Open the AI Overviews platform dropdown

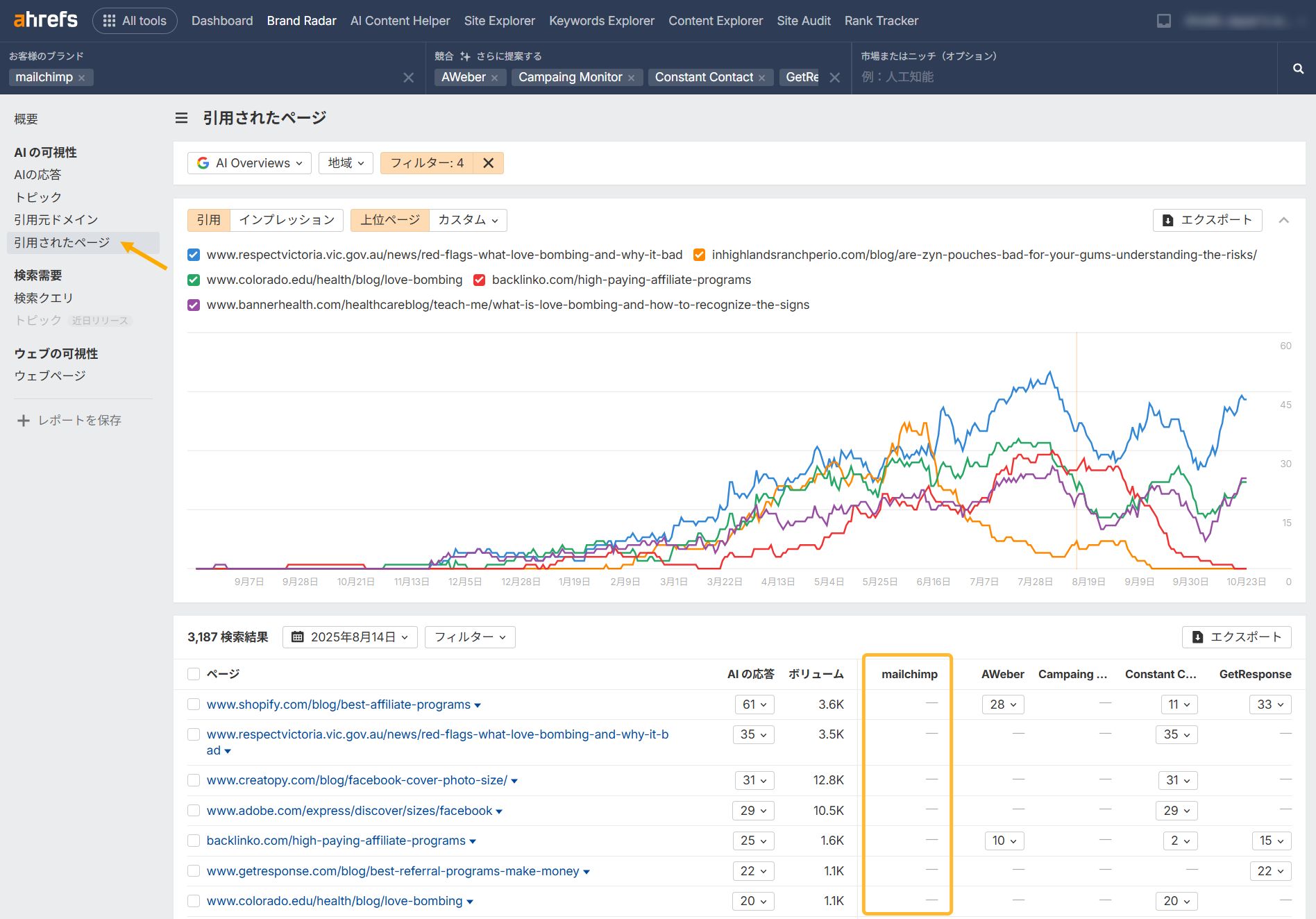coord(248,162)
